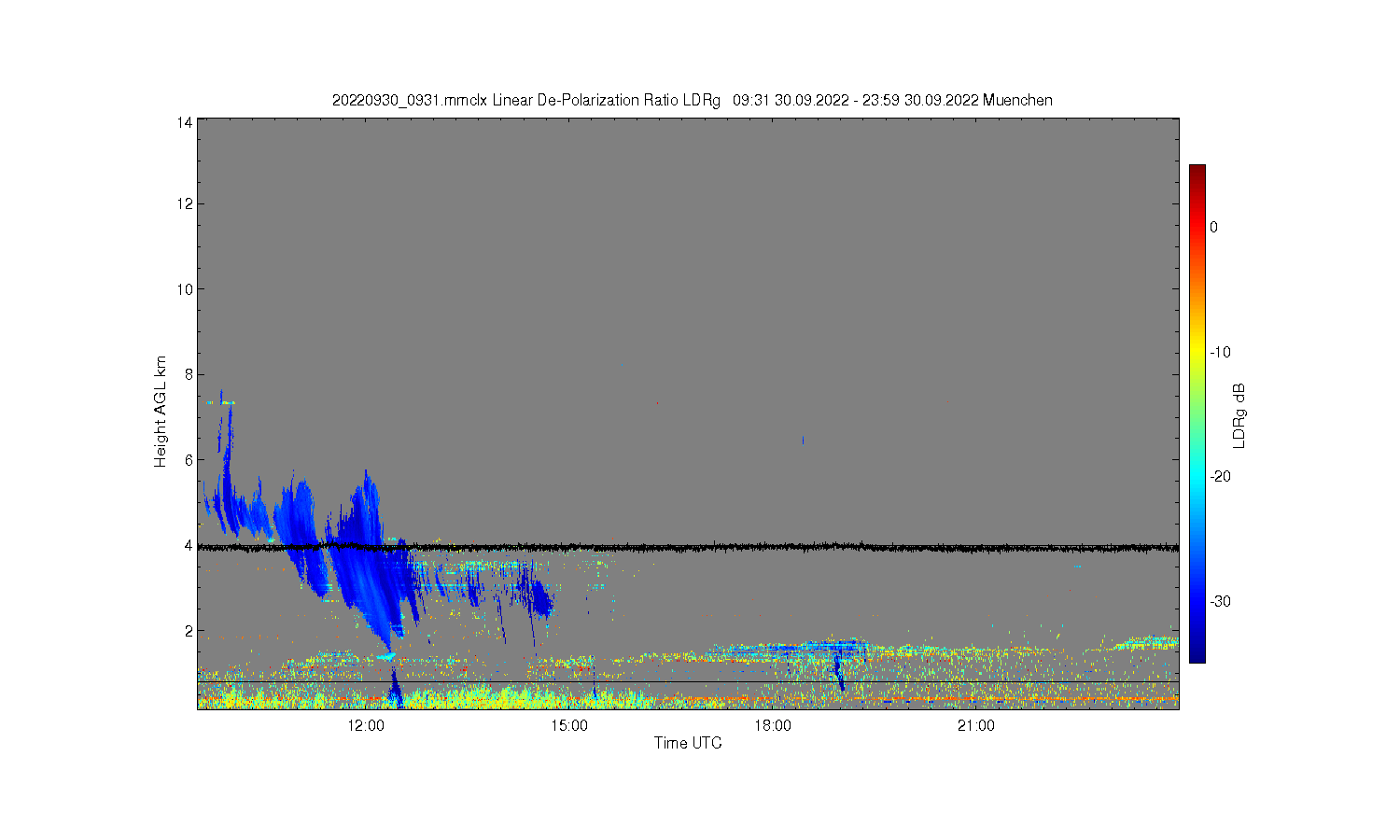Click the 15:00 time tick label
The height and width of the screenshot is (840, 1400).
[569, 726]
